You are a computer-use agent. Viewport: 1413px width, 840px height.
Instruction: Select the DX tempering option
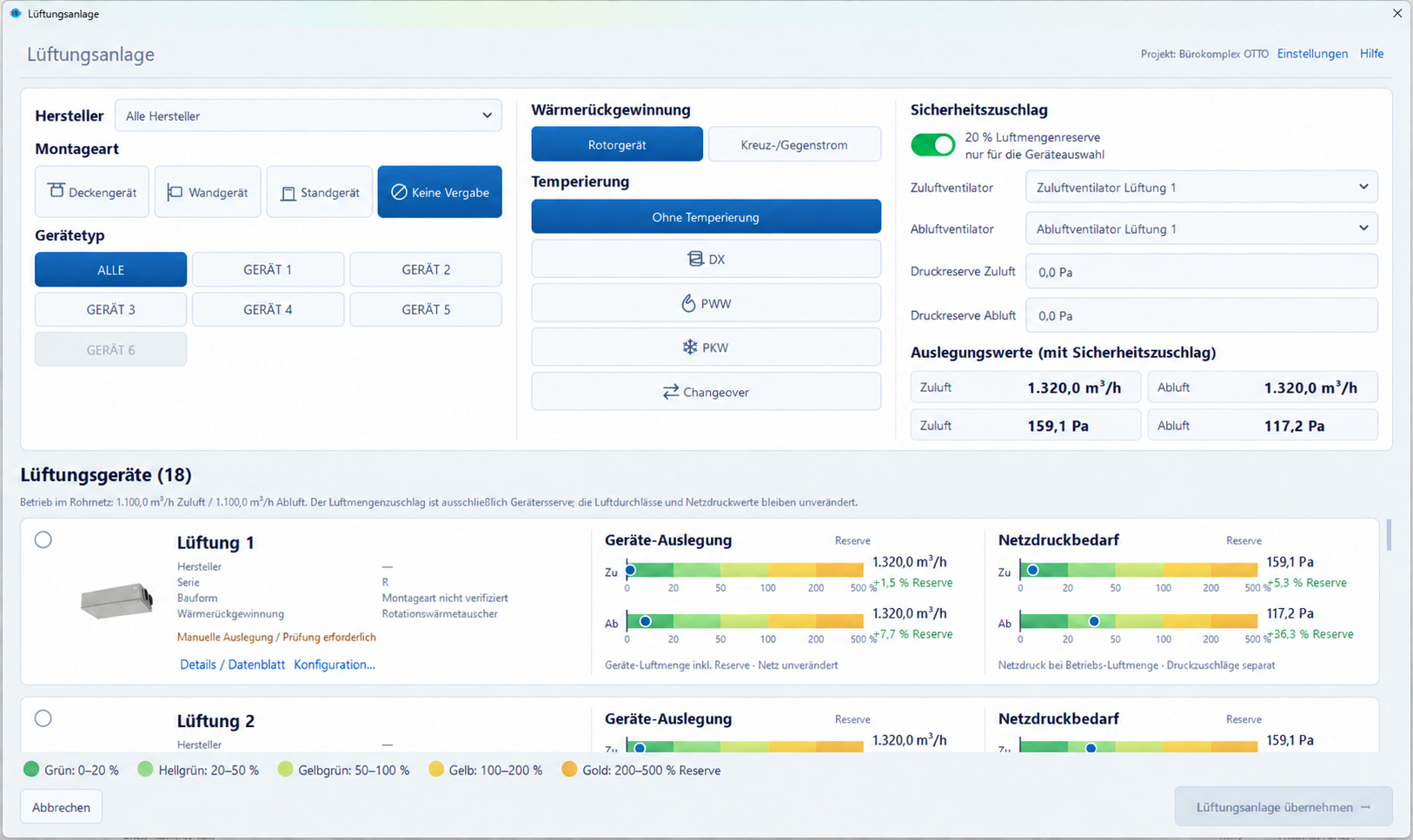pos(706,259)
